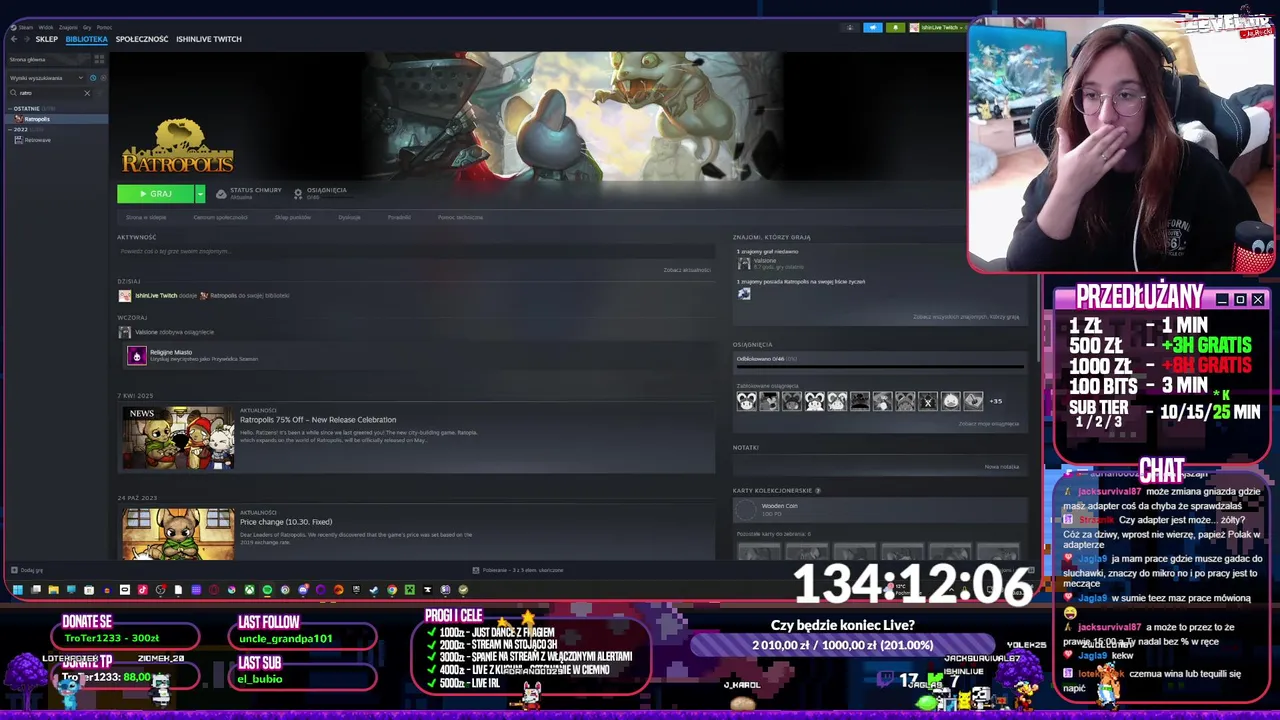Viewport: 1280px width, 720px height.
Task: Click the Osiągnięcia medal icon
Action: click(x=298, y=194)
